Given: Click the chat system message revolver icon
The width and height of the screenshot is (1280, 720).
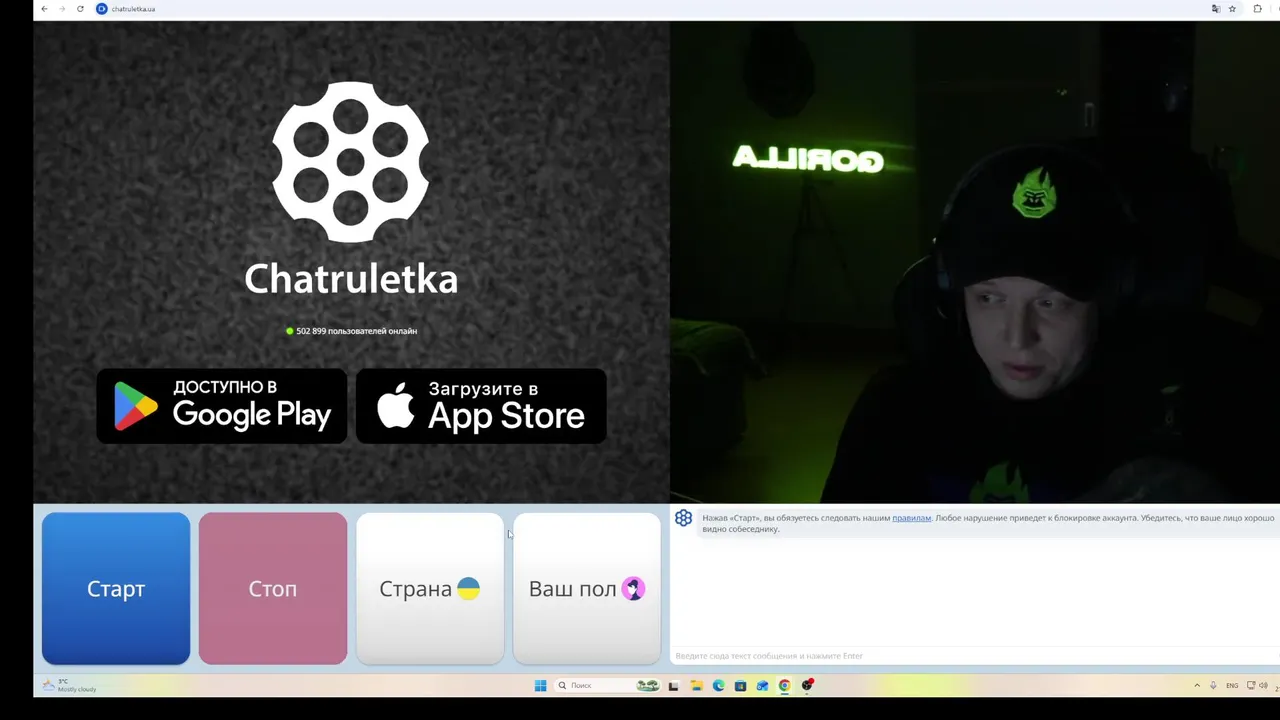Looking at the screenshot, I should click(684, 518).
